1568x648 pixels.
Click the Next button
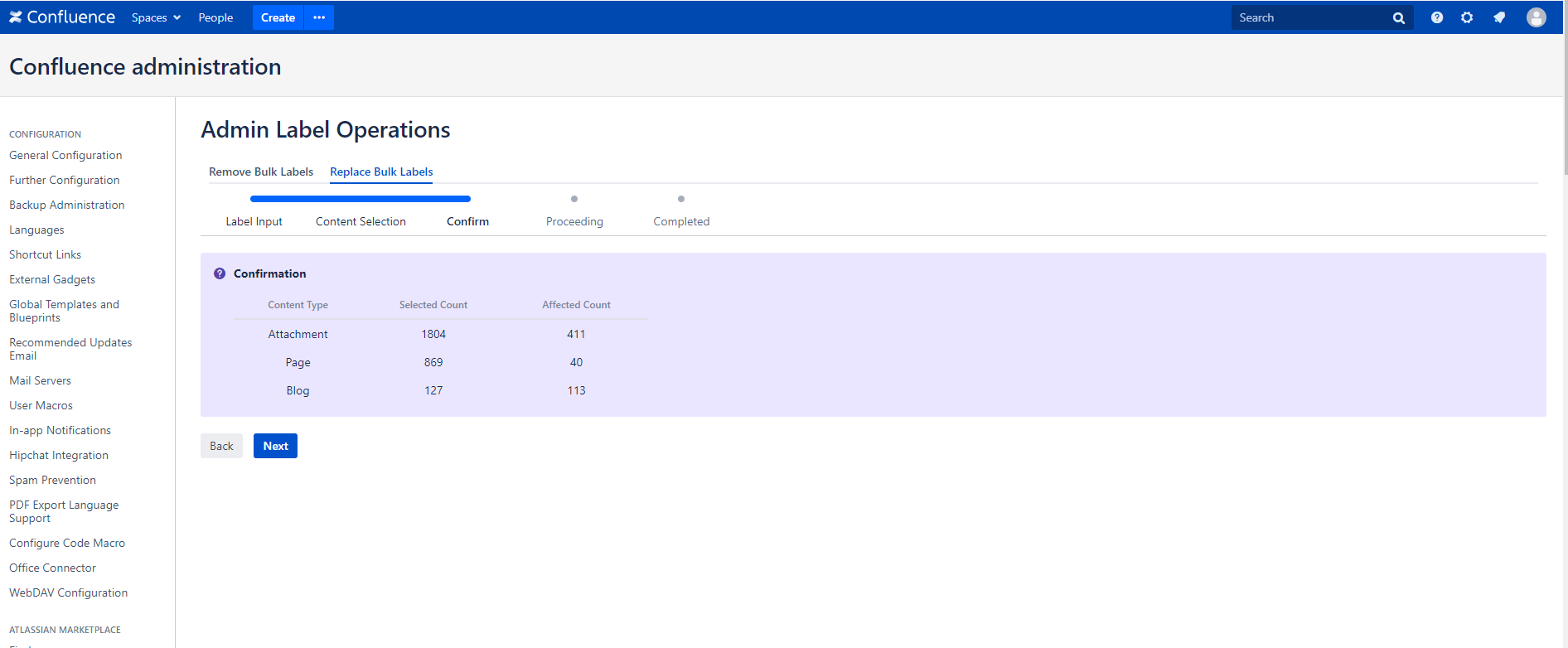coord(275,446)
